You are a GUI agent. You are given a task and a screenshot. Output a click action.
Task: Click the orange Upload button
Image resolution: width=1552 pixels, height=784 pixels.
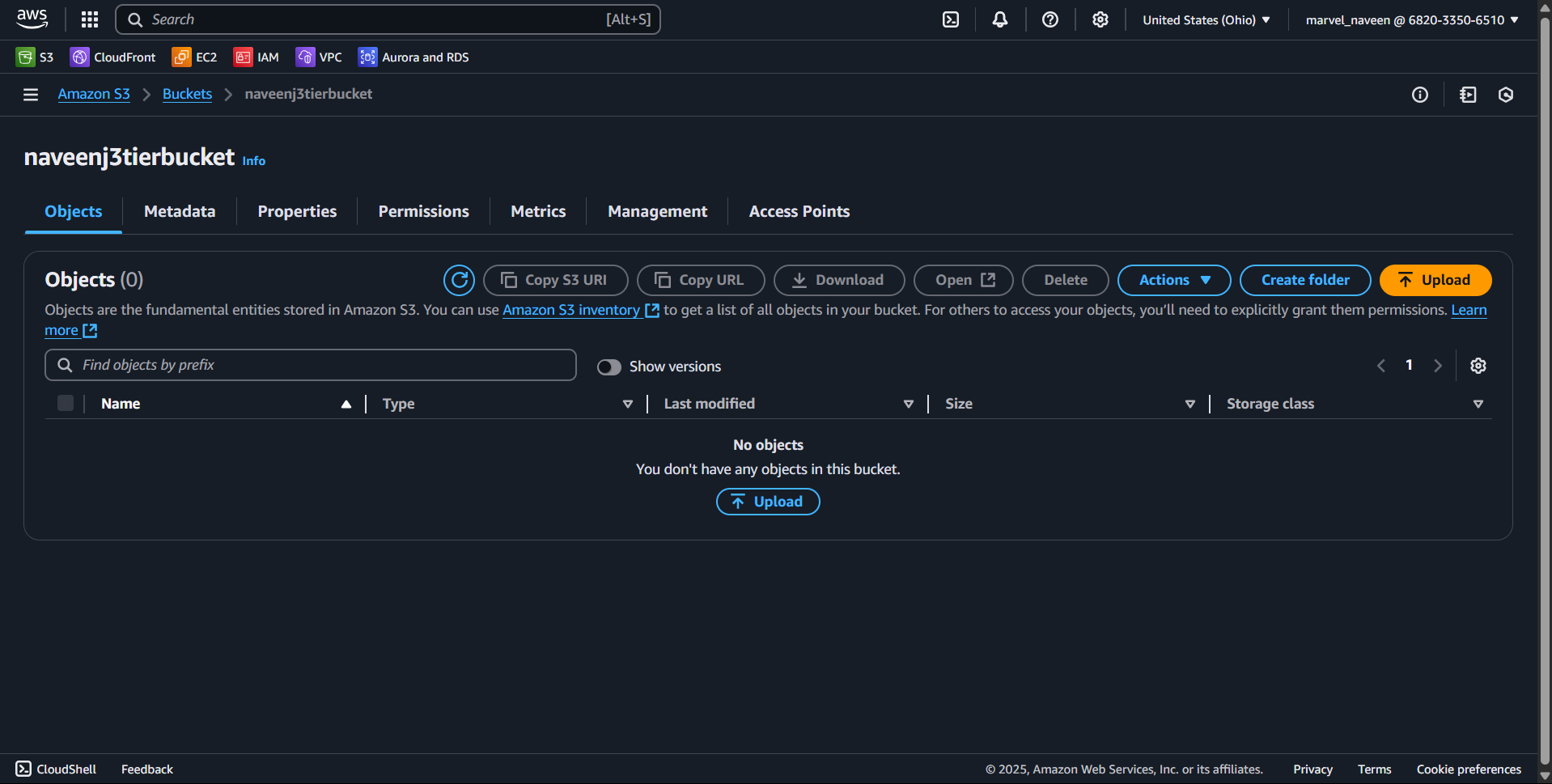[1435, 280]
